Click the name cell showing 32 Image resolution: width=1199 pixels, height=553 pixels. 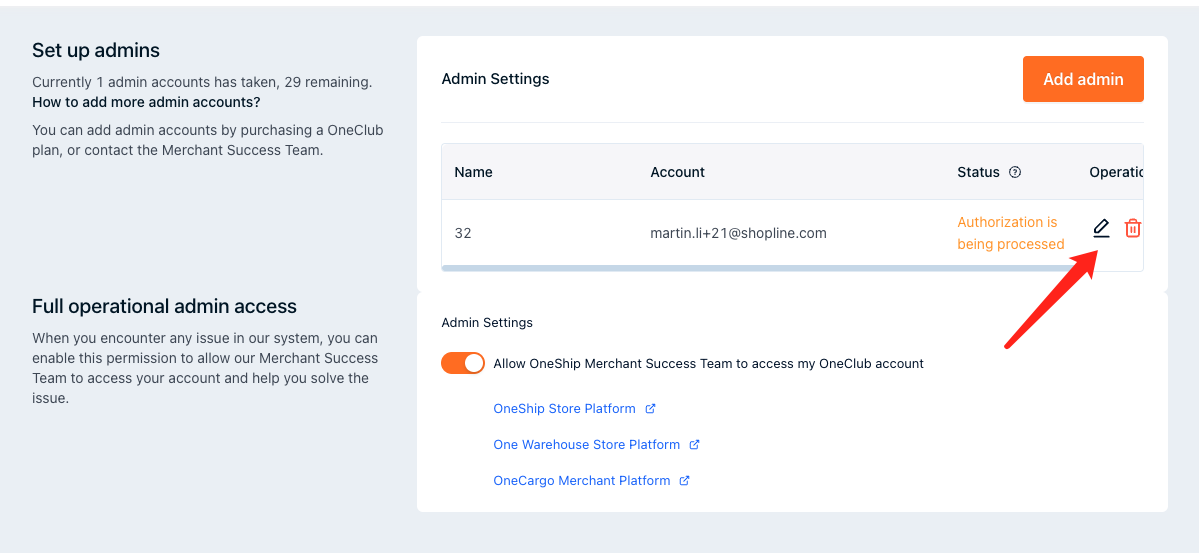click(x=463, y=233)
